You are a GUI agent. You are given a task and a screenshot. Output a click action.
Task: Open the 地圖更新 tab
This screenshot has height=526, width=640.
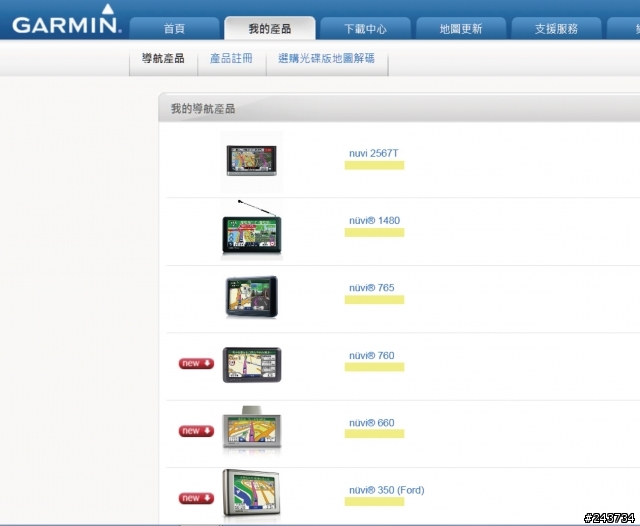pyautogui.click(x=461, y=29)
